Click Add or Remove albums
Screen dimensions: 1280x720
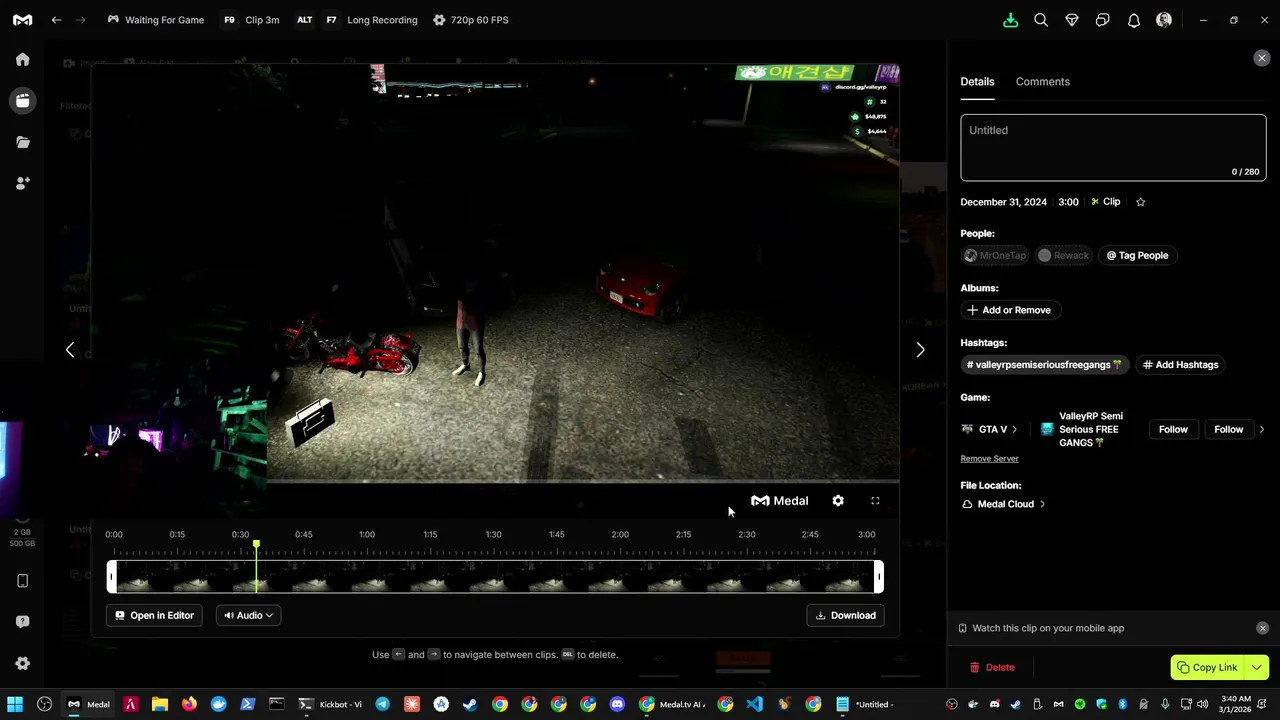1009,310
